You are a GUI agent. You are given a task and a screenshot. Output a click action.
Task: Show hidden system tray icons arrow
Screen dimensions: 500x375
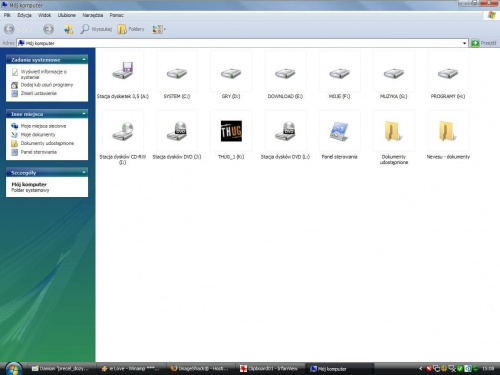[421, 369]
